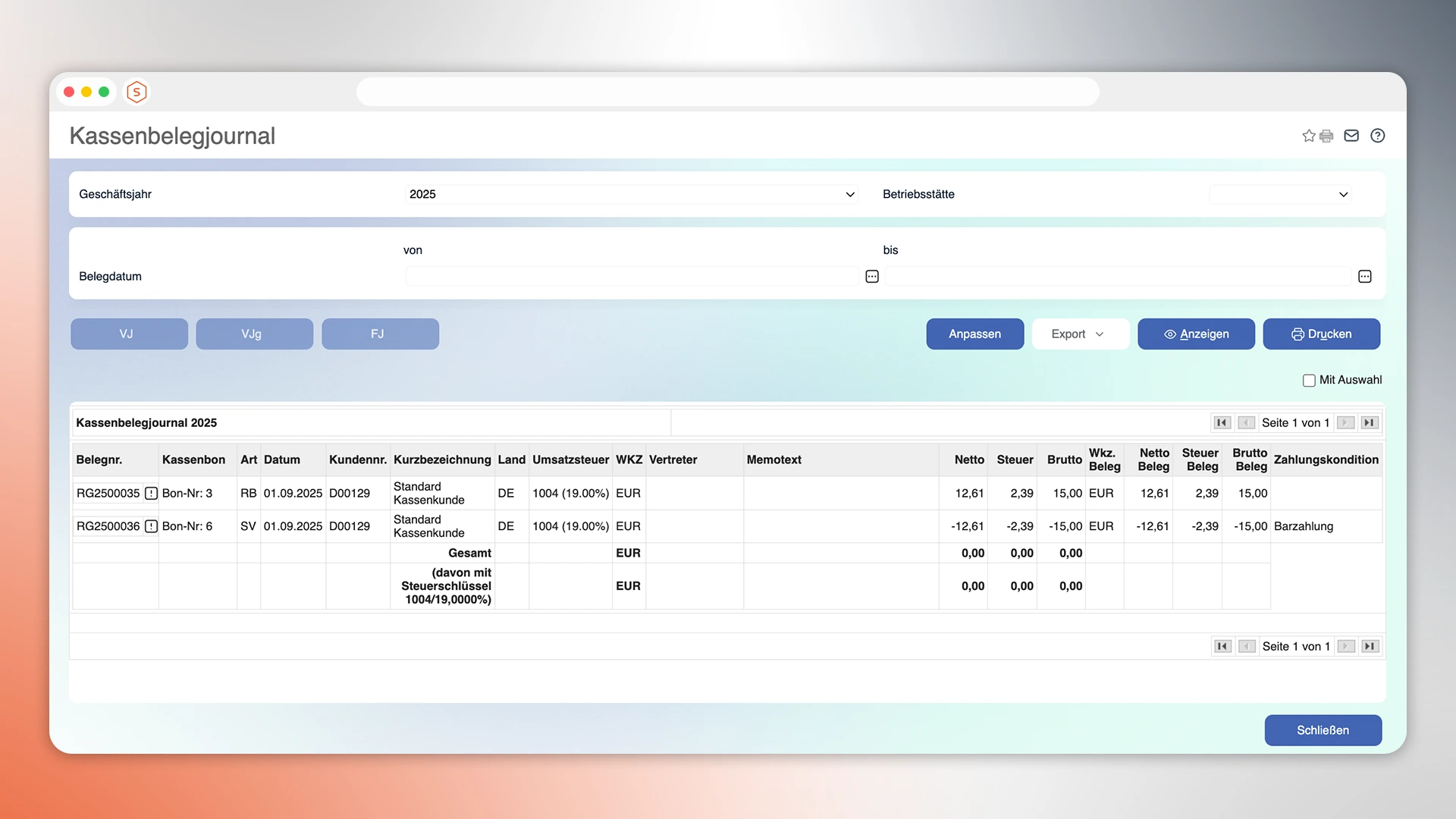Sort by the Belegnr. column header
Screen dimensions: 1456x819
pos(99,460)
